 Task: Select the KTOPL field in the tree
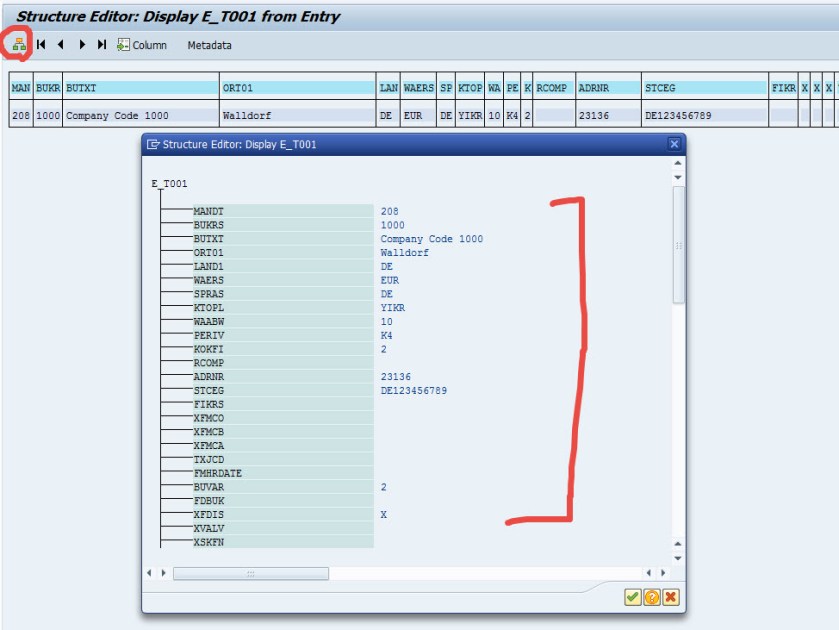tap(283, 308)
